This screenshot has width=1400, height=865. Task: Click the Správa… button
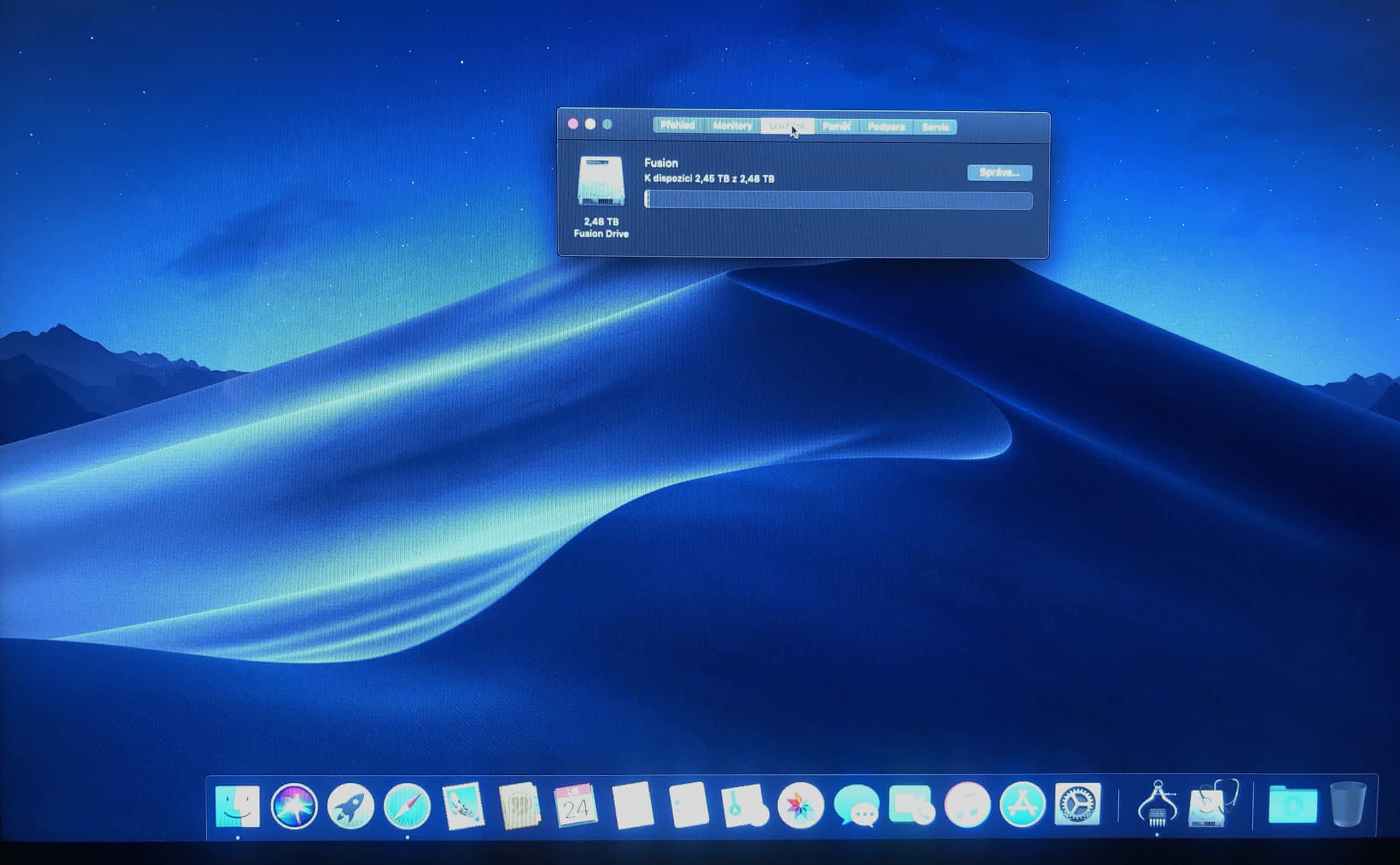(x=999, y=173)
